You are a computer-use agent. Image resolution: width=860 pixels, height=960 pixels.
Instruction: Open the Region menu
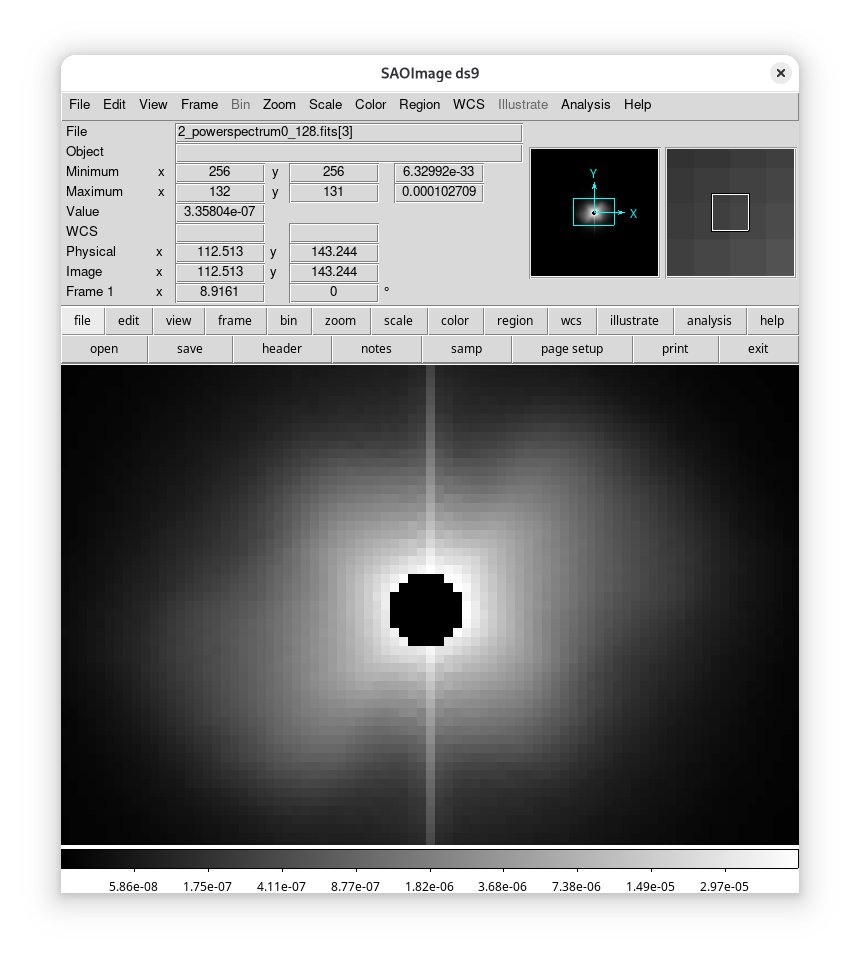coord(419,104)
